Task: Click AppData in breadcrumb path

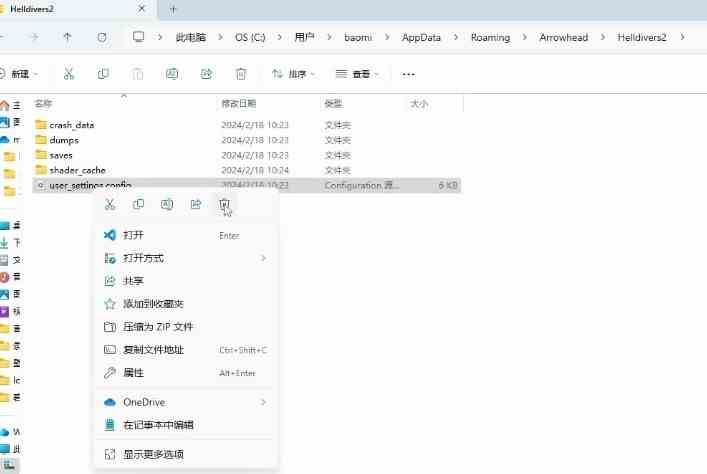Action: coord(421,37)
